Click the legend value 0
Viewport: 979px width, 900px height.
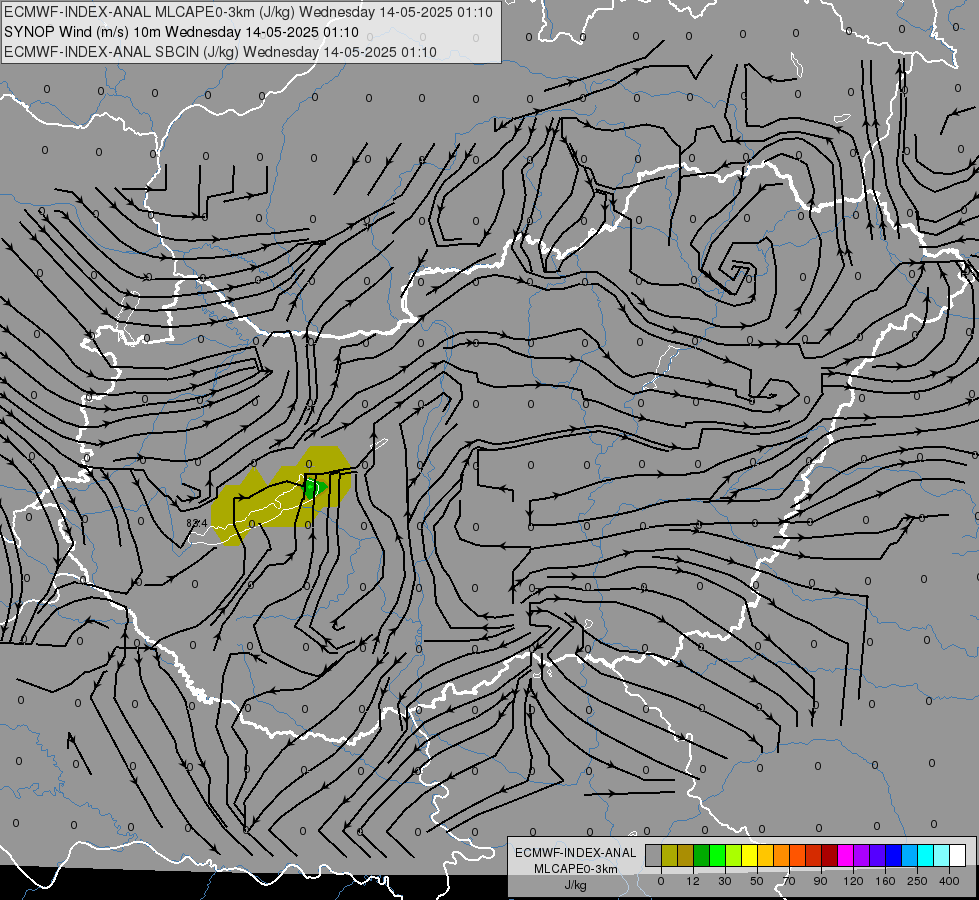click(661, 881)
